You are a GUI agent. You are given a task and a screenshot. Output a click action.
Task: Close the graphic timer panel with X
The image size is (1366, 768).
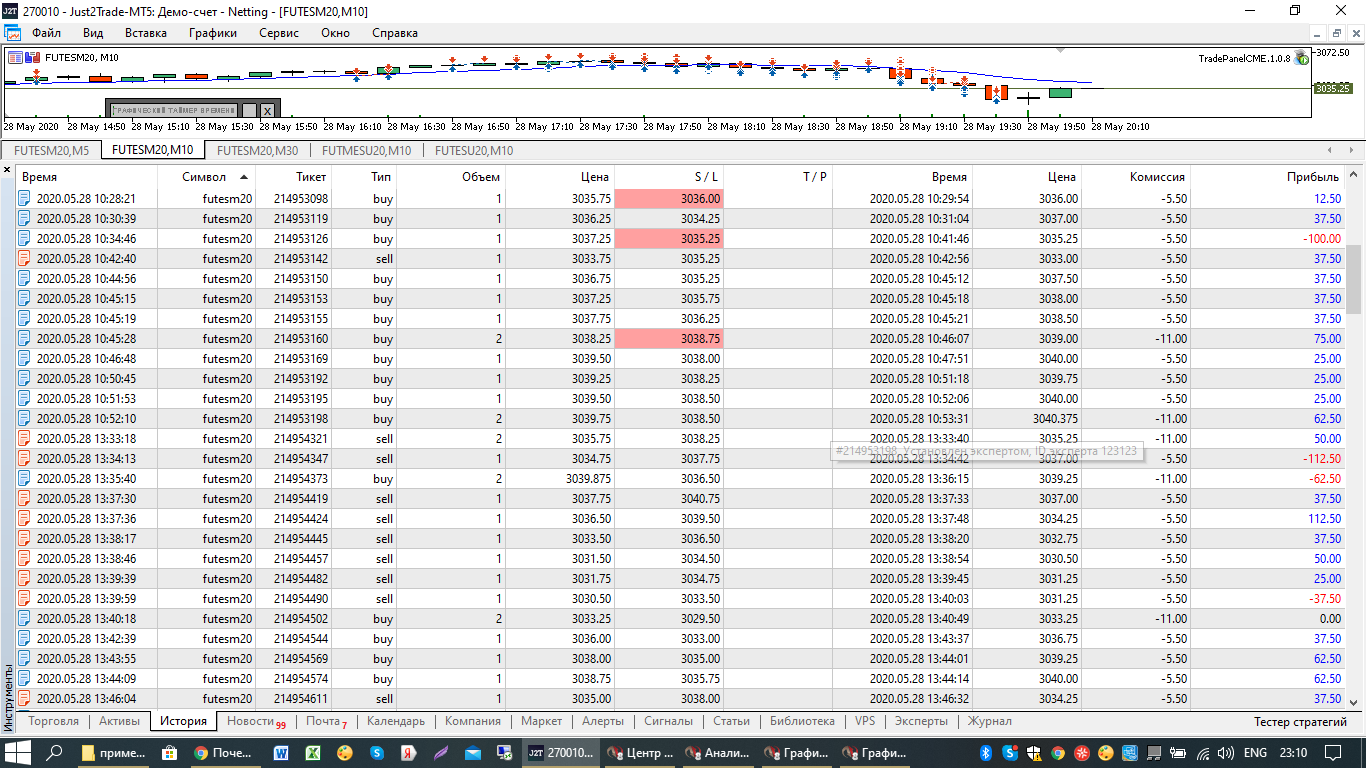coord(267,110)
